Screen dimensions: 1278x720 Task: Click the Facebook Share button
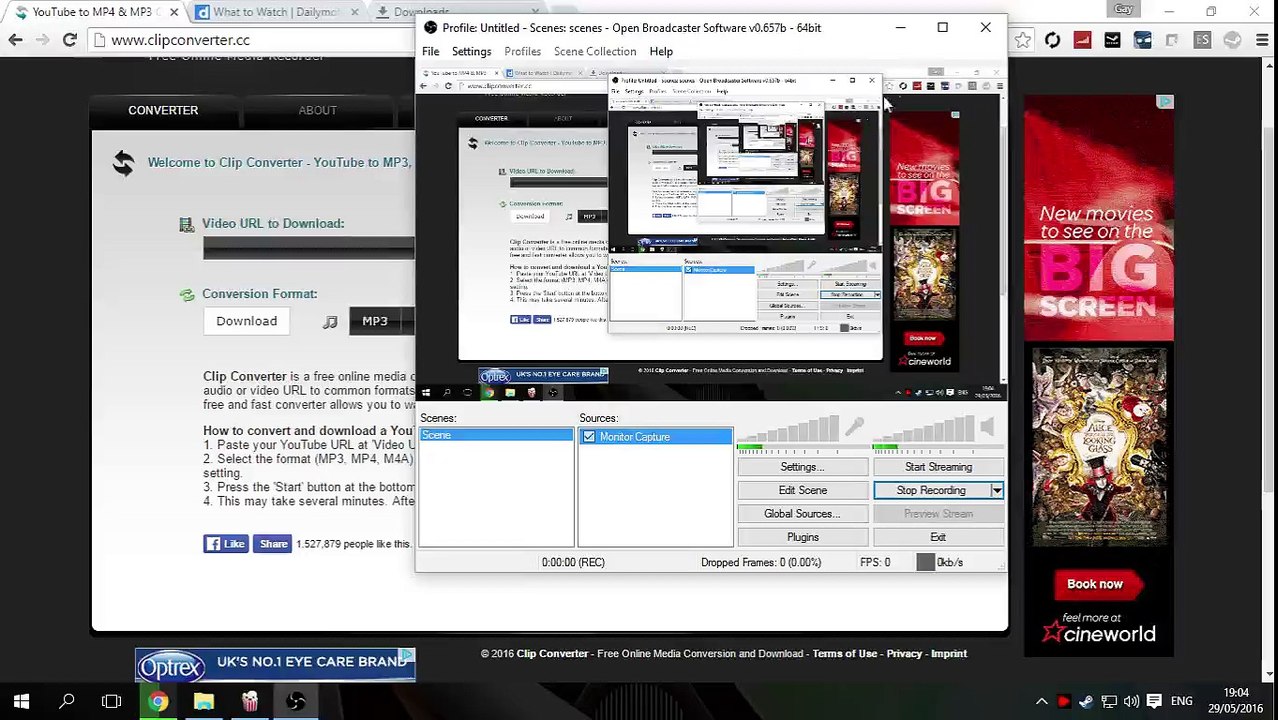[273, 544]
